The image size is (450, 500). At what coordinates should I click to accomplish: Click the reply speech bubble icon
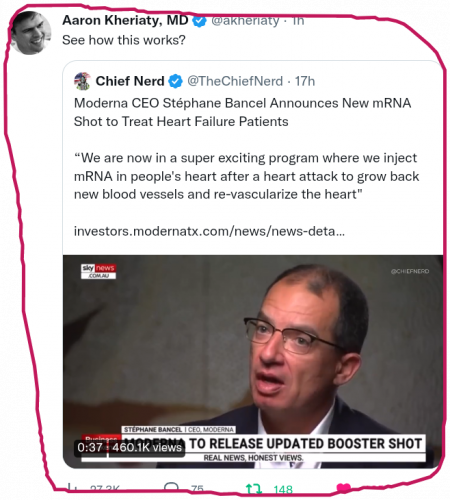[x=171, y=488]
